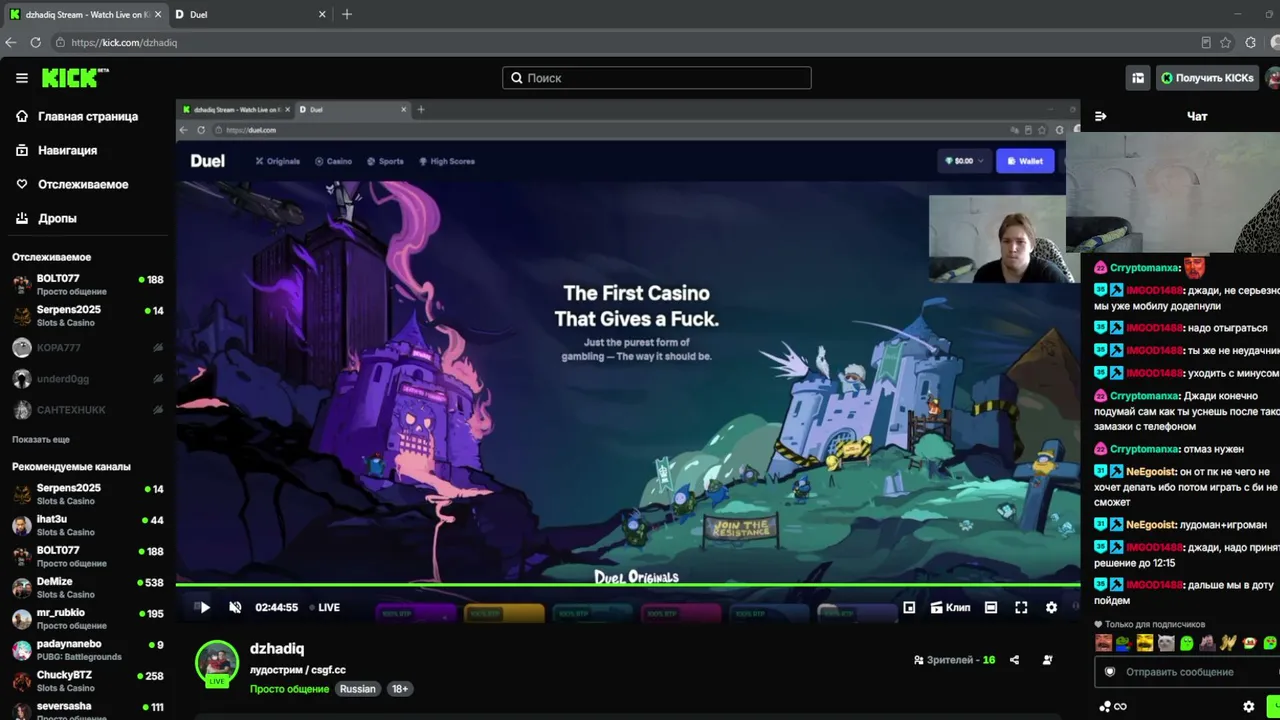Click Crryptomanxa's name in 'отмаз нужен' message
Image resolution: width=1280 pixels, height=720 pixels.
point(1144,449)
